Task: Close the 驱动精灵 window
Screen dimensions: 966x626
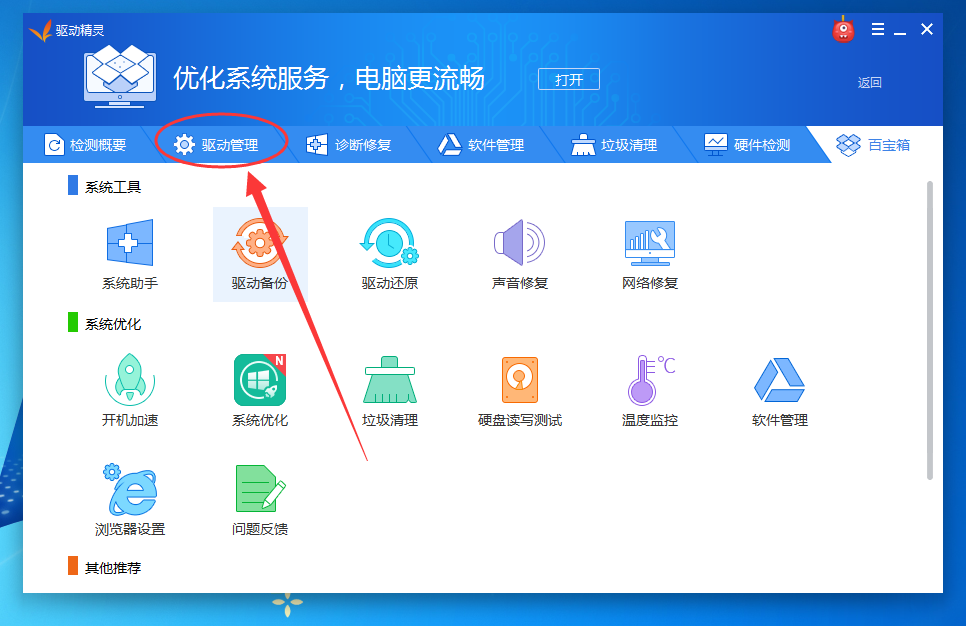Action: click(927, 29)
